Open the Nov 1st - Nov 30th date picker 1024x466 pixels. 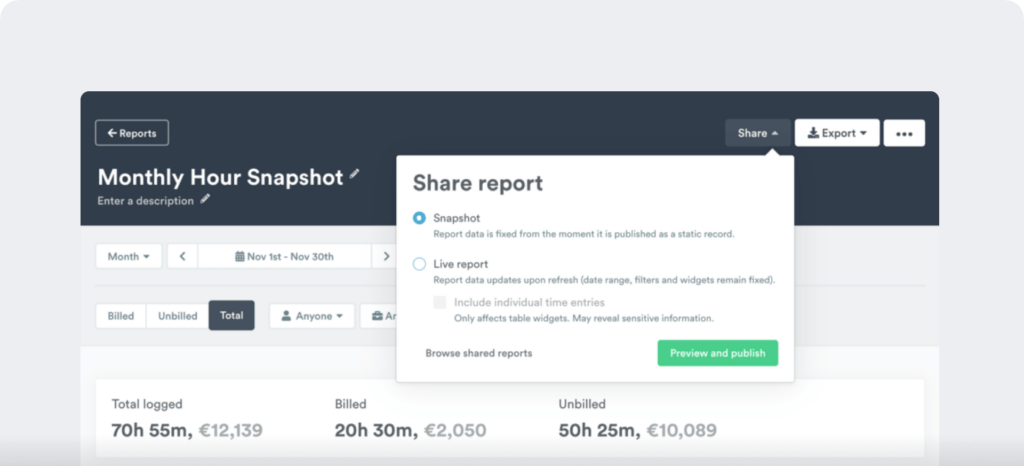(x=285, y=256)
